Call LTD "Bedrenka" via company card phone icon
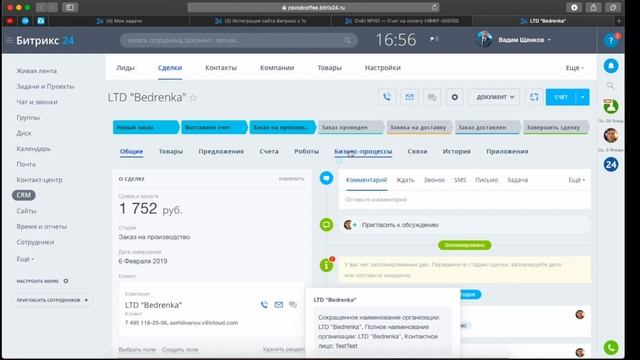640x360 pixels. 264,304
